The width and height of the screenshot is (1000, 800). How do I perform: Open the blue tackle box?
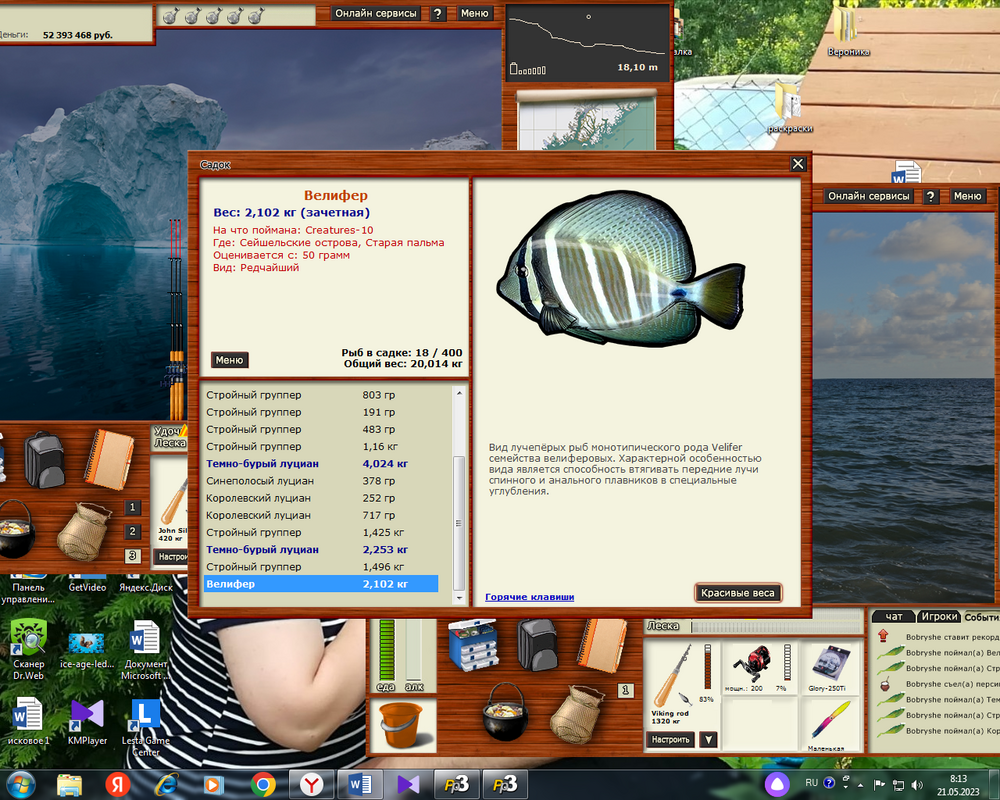[x=473, y=646]
